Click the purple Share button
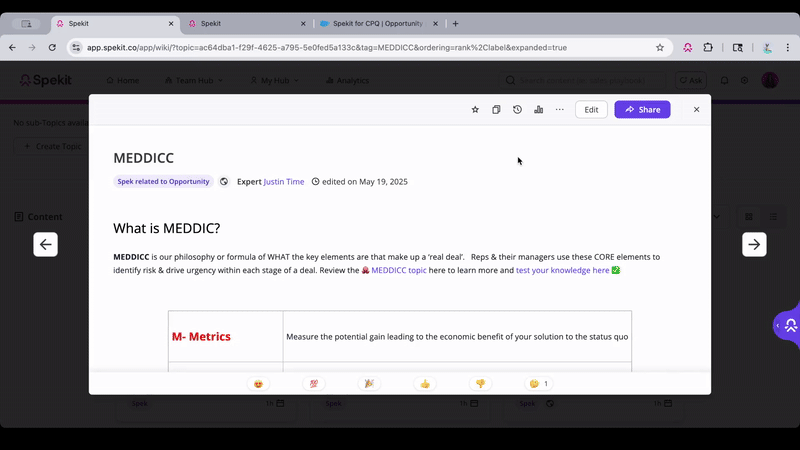Viewport: 800px width, 450px height. click(x=642, y=110)
